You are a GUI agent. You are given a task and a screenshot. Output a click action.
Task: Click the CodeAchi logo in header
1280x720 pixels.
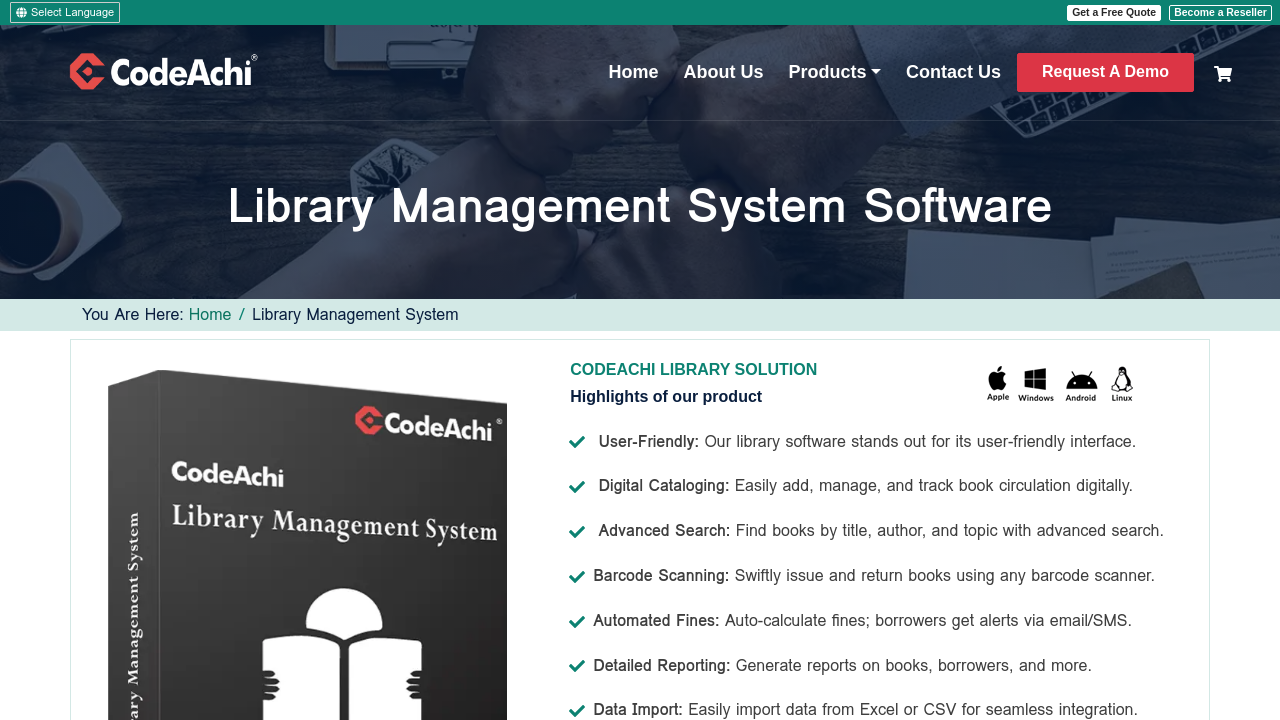click(163, 72)
